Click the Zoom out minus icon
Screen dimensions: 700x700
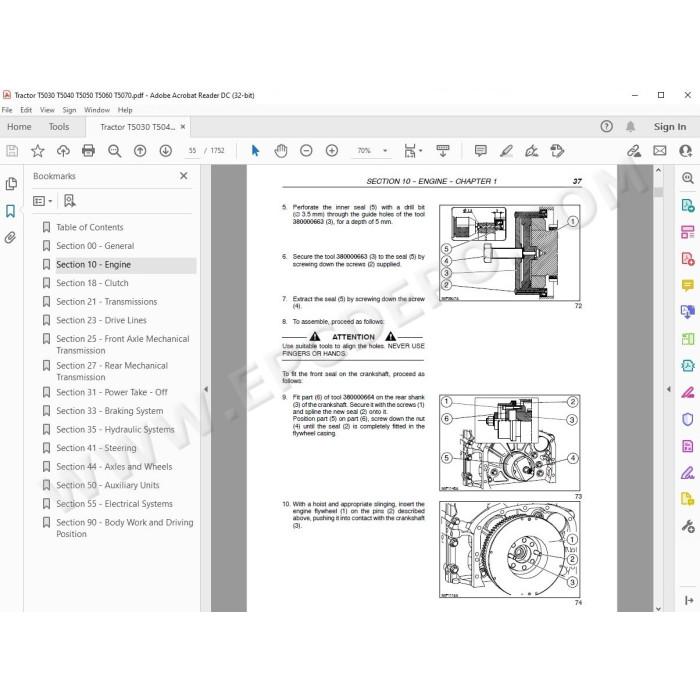[x=306, y=151]
